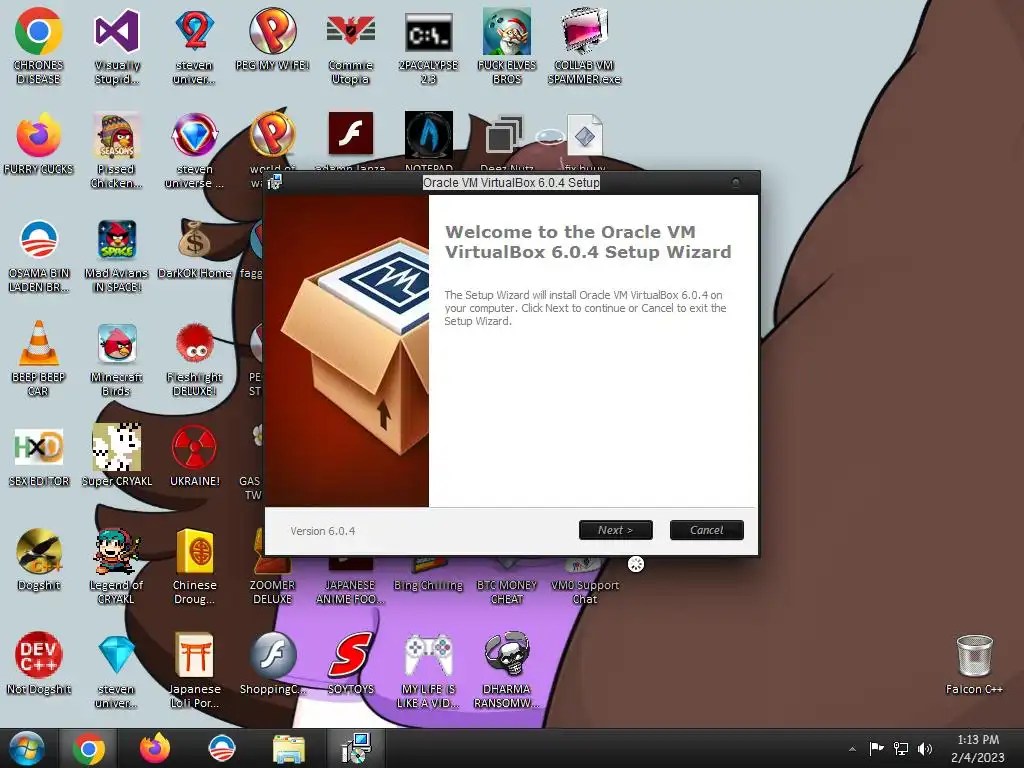Click the Next button in VirtualBox Setup
The image size is (1024, 768).
(x=615, y=530)
